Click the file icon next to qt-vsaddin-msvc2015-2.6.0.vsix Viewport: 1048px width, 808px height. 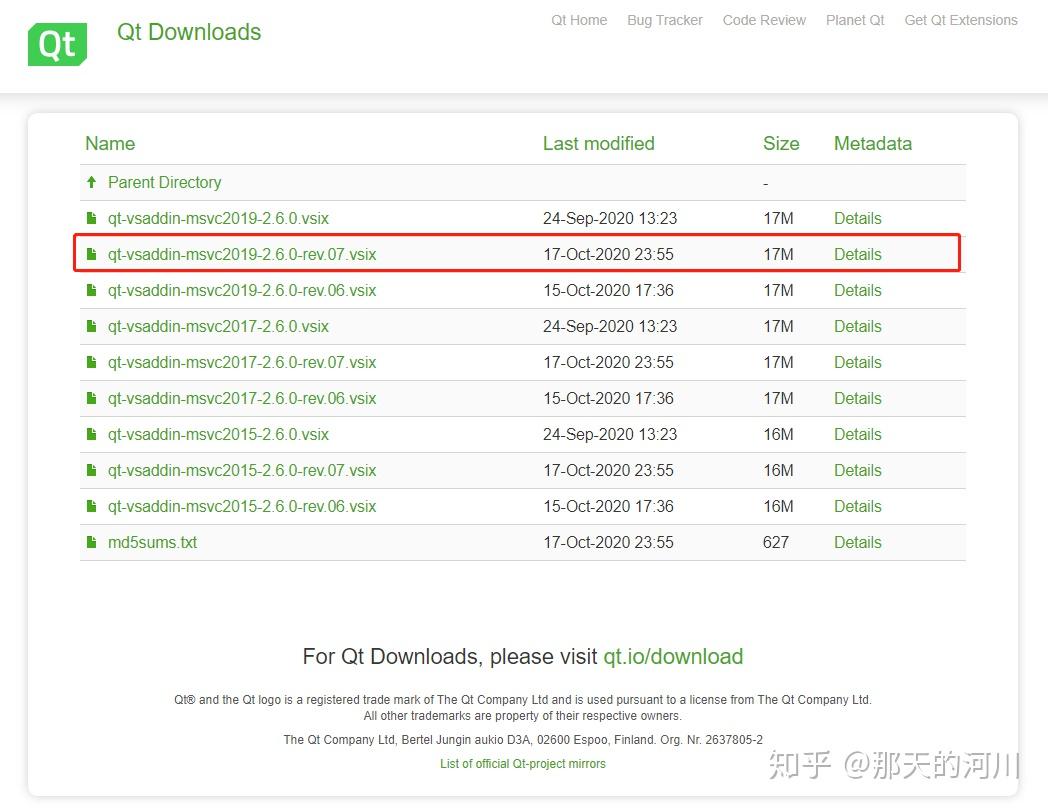[x=92, y=434]
